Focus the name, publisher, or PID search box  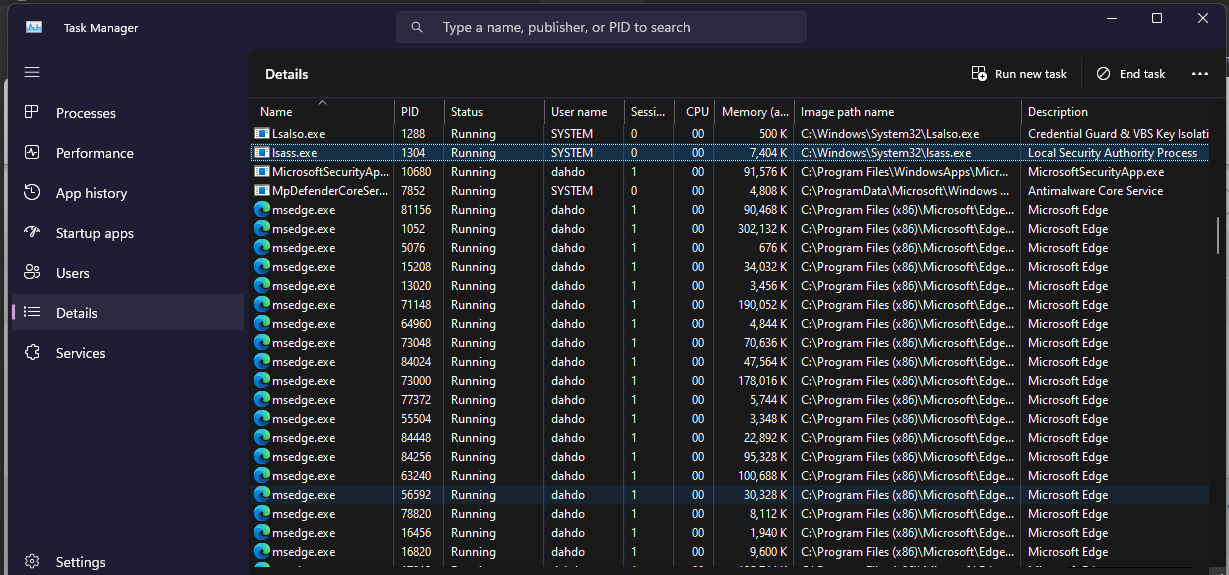[601, 27]
